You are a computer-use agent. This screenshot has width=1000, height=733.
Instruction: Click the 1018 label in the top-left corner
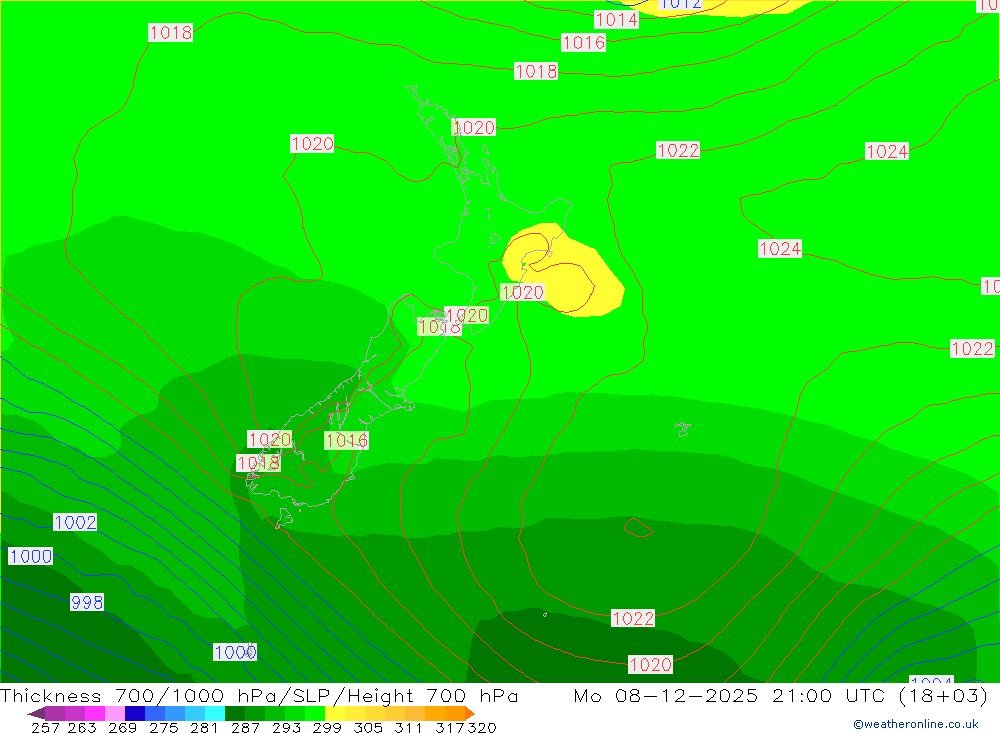point(170,33)
